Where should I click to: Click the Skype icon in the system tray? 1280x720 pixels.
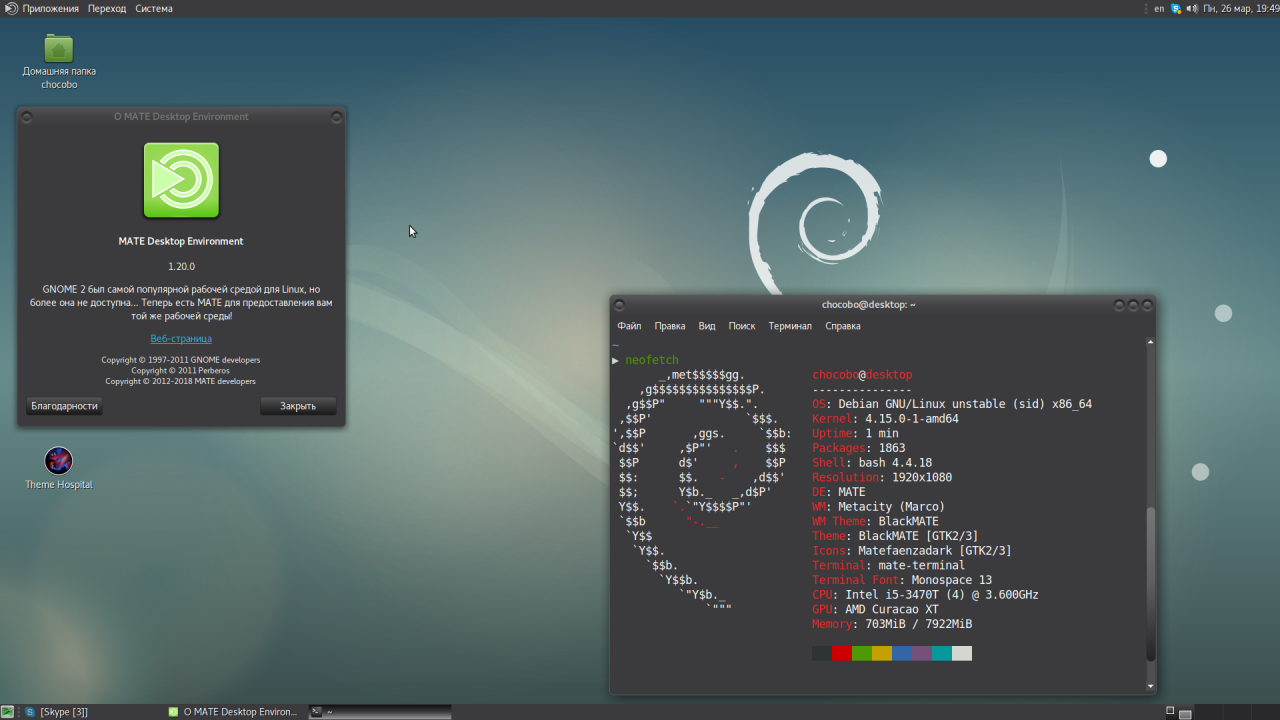(1177, 8)
